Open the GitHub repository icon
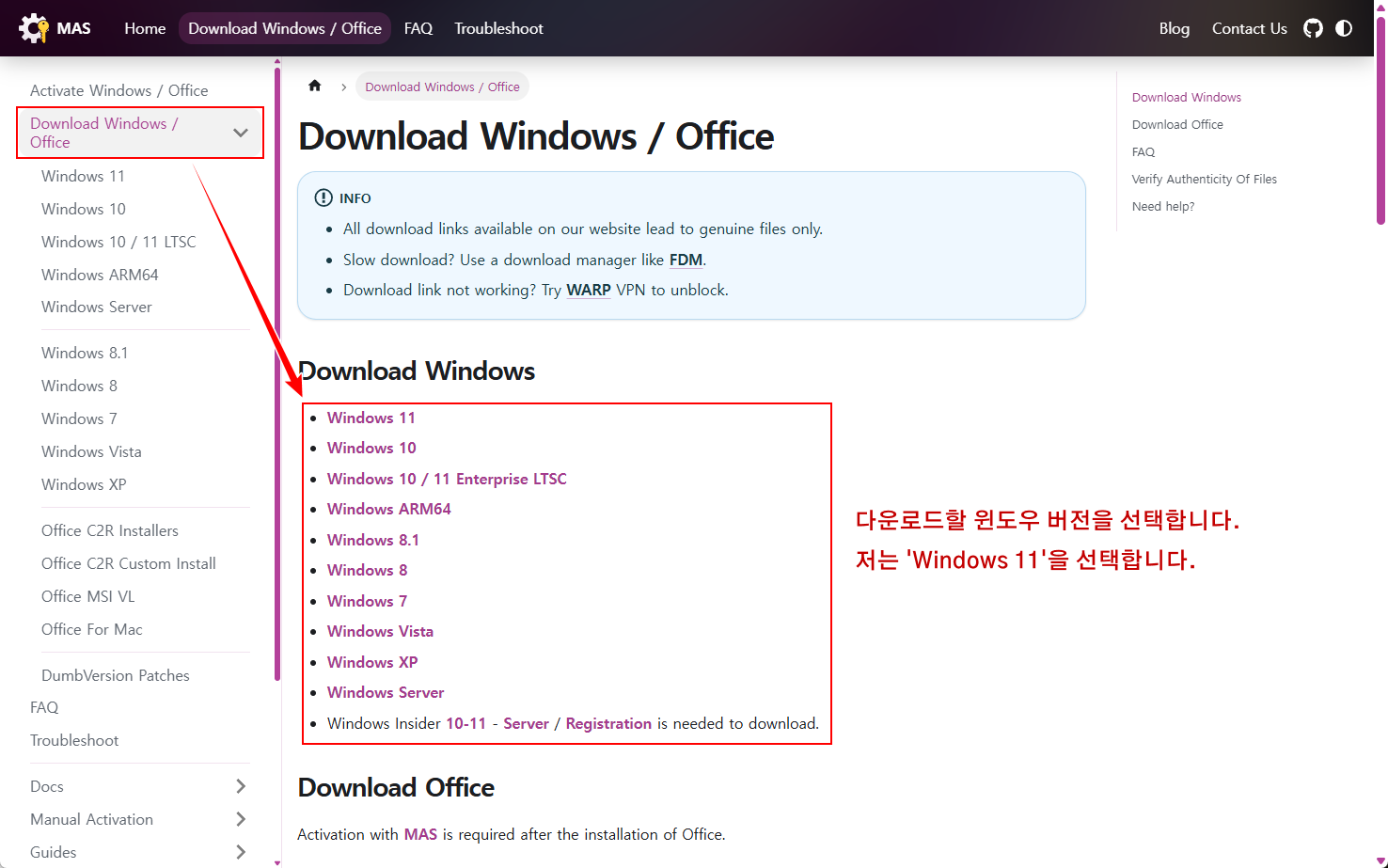Screen dimensions: 1388x868 pos(1313,28)
